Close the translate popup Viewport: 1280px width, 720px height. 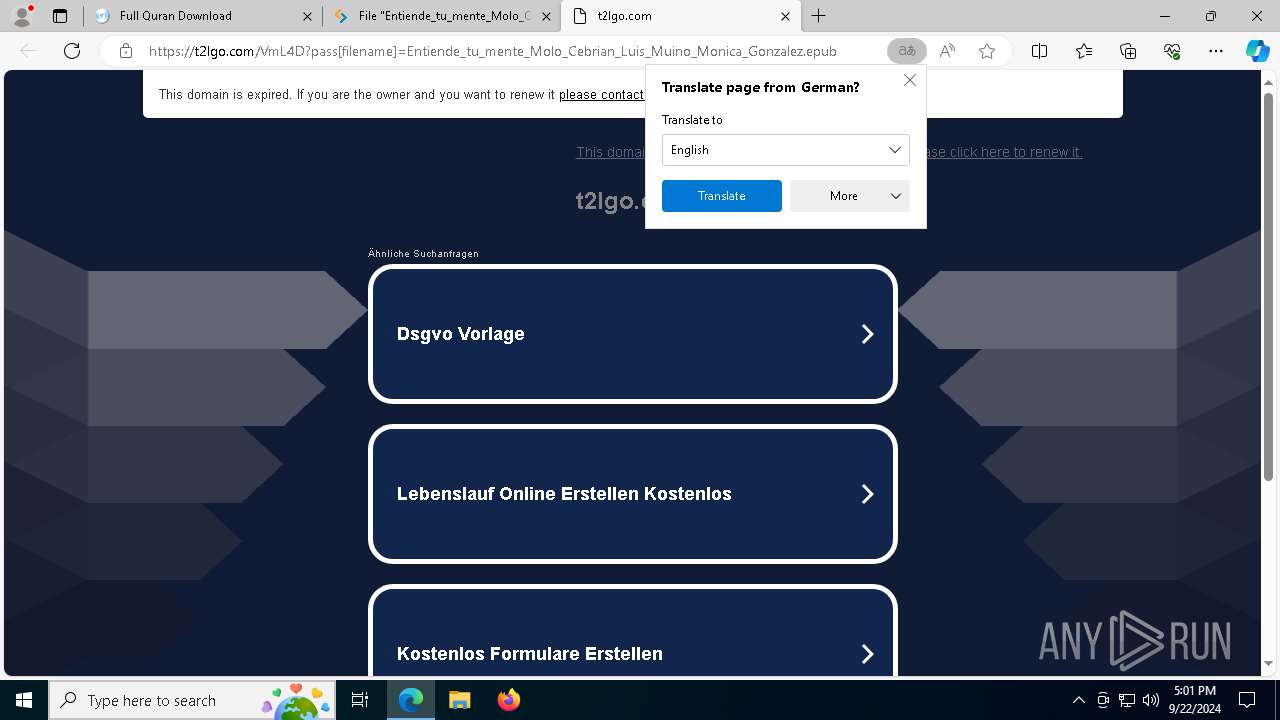(910, 80)
